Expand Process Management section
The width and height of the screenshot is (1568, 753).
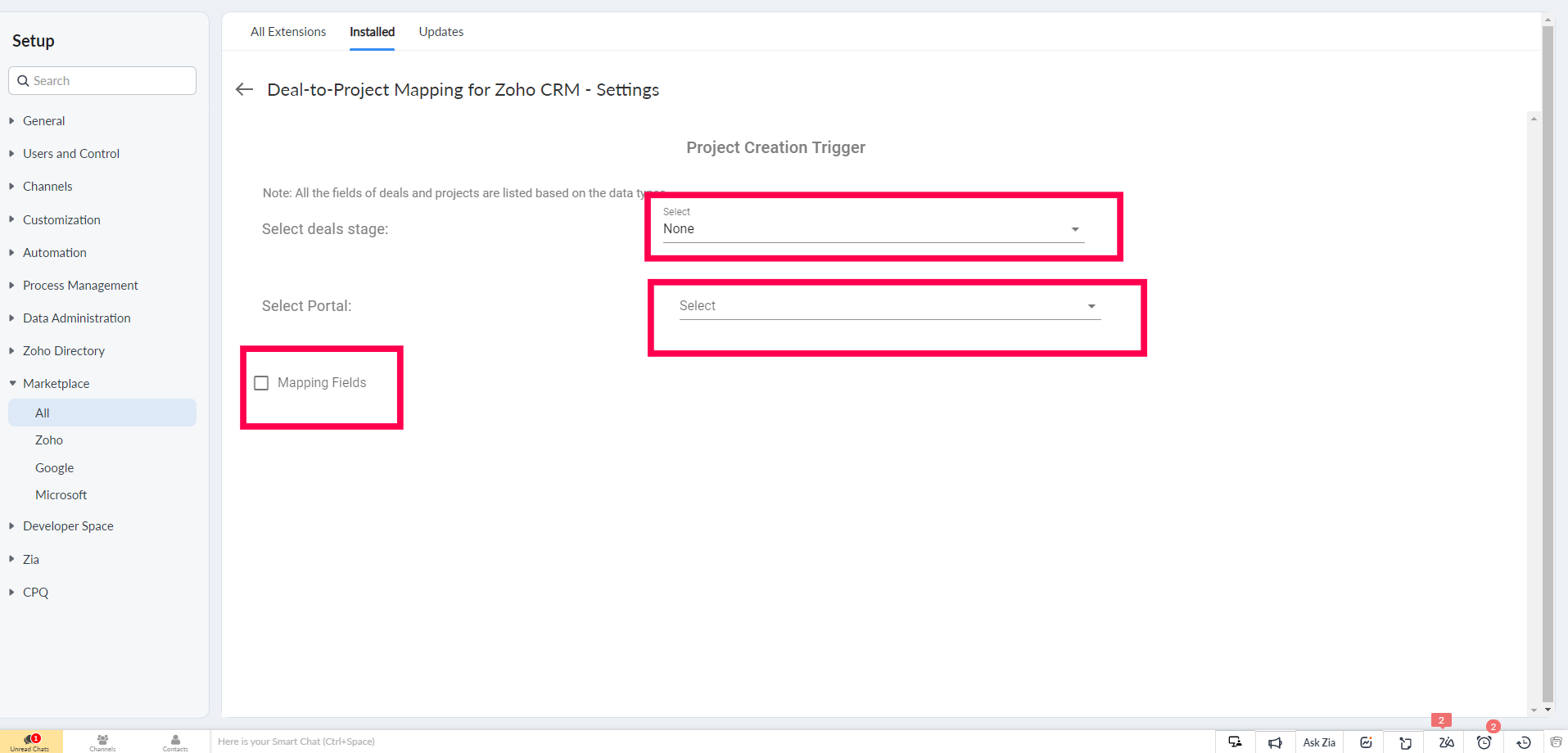80,285
